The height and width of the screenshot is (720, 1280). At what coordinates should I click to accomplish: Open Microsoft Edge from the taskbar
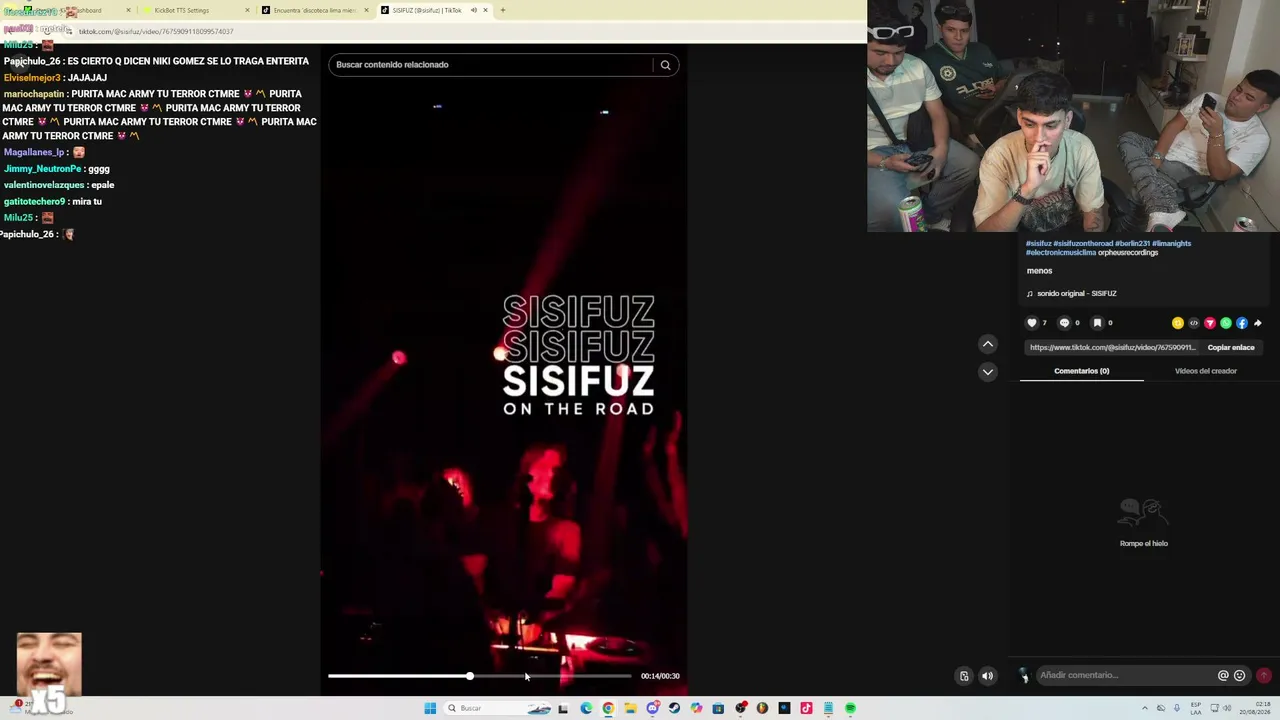[x=586, y=708]
